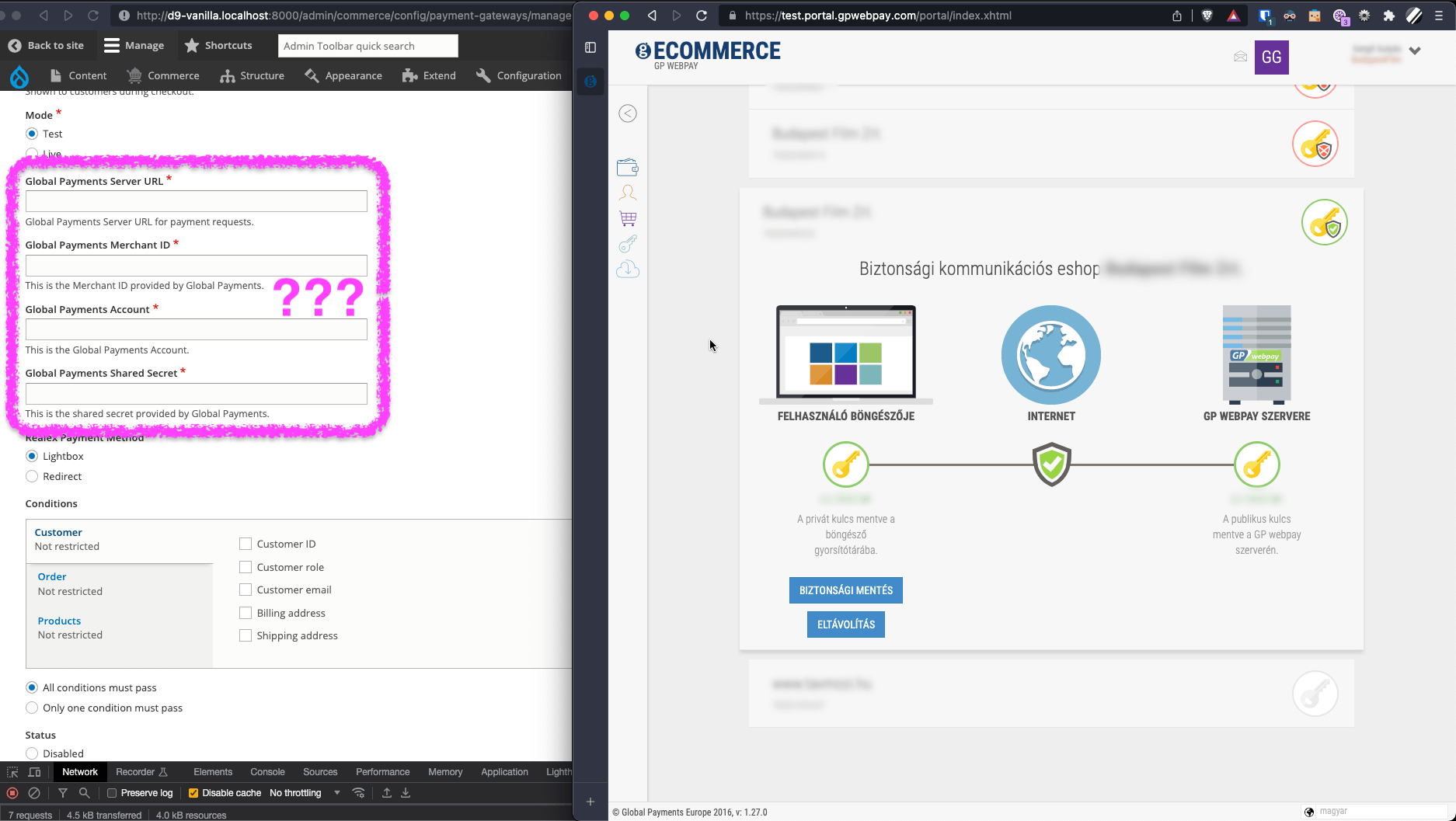Toggle device toolbar icon in DevTools

34,772
